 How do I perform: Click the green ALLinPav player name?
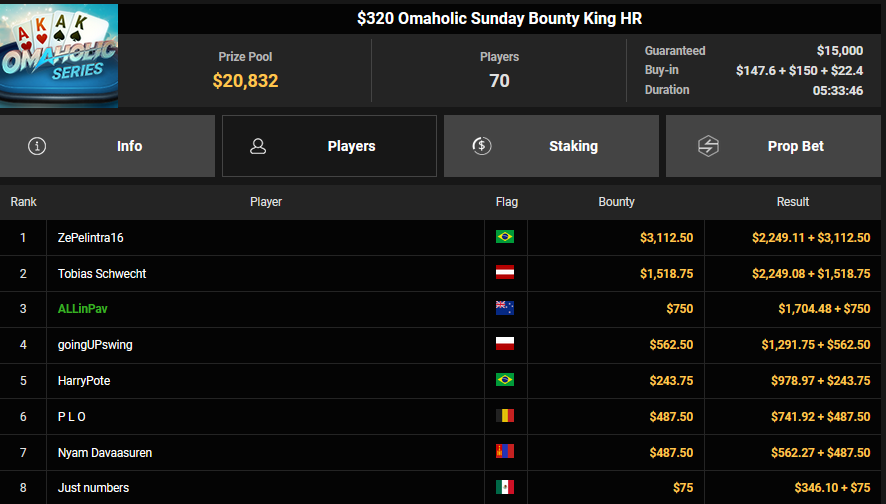point(83,309)
